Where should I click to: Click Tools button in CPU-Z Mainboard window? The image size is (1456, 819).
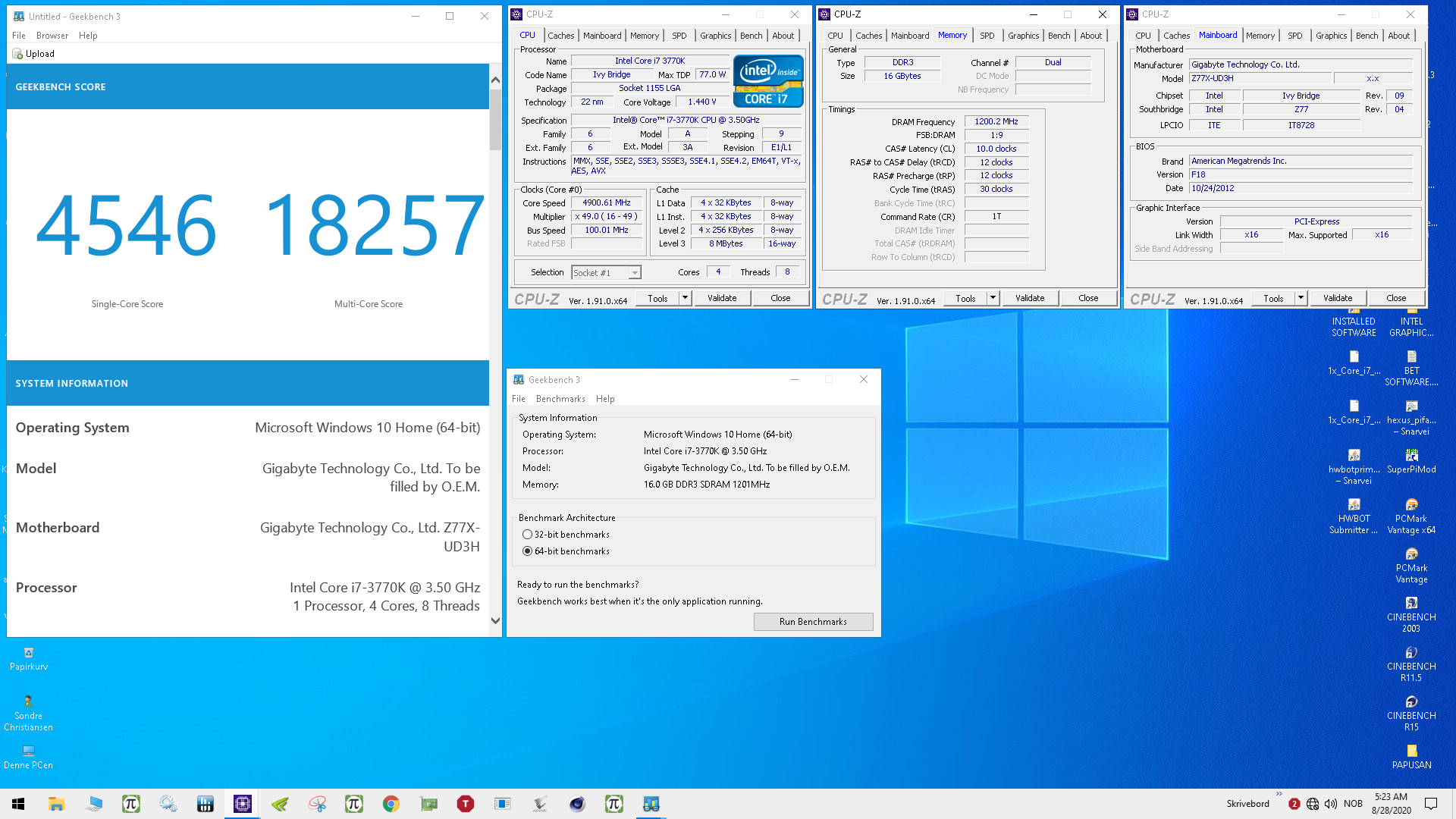point(1273,298)
